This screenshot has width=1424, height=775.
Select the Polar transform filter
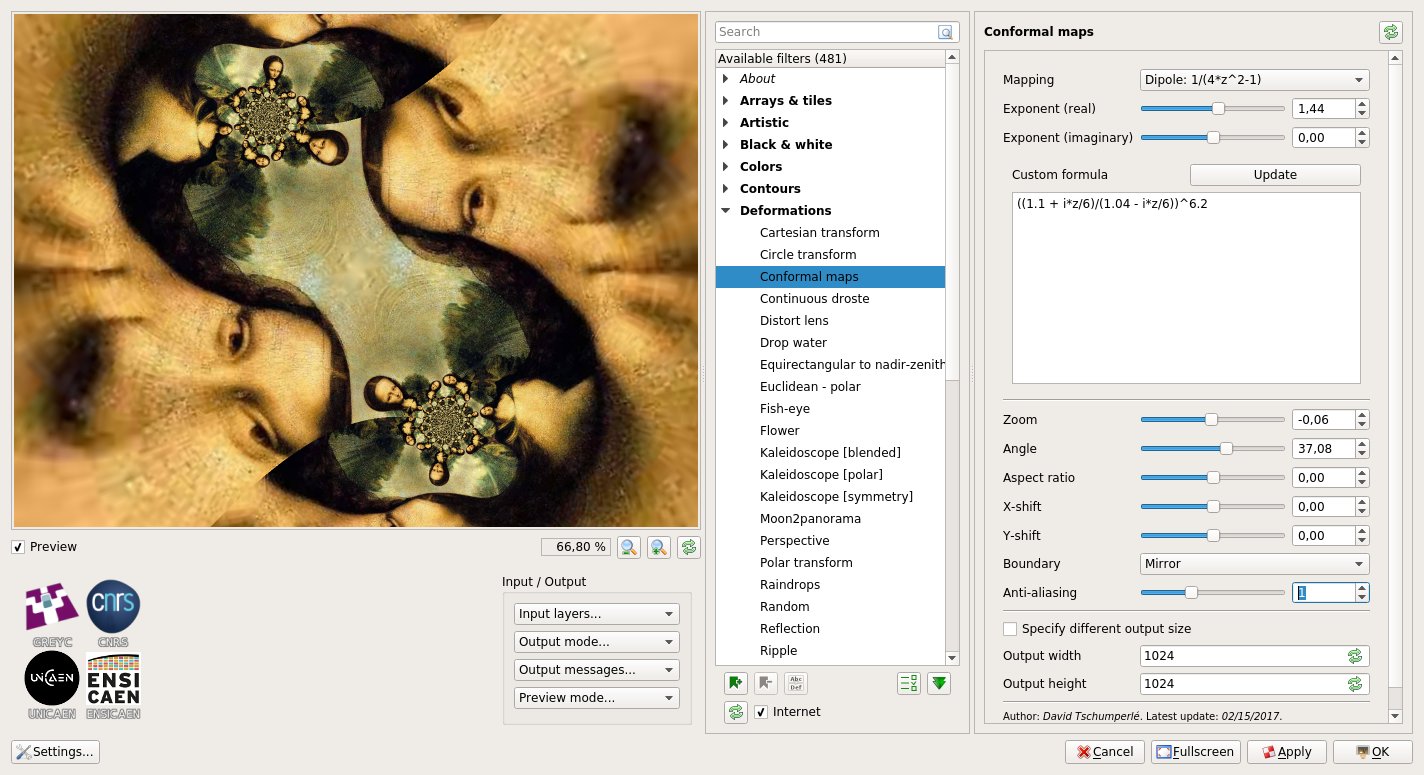point(806,563)
